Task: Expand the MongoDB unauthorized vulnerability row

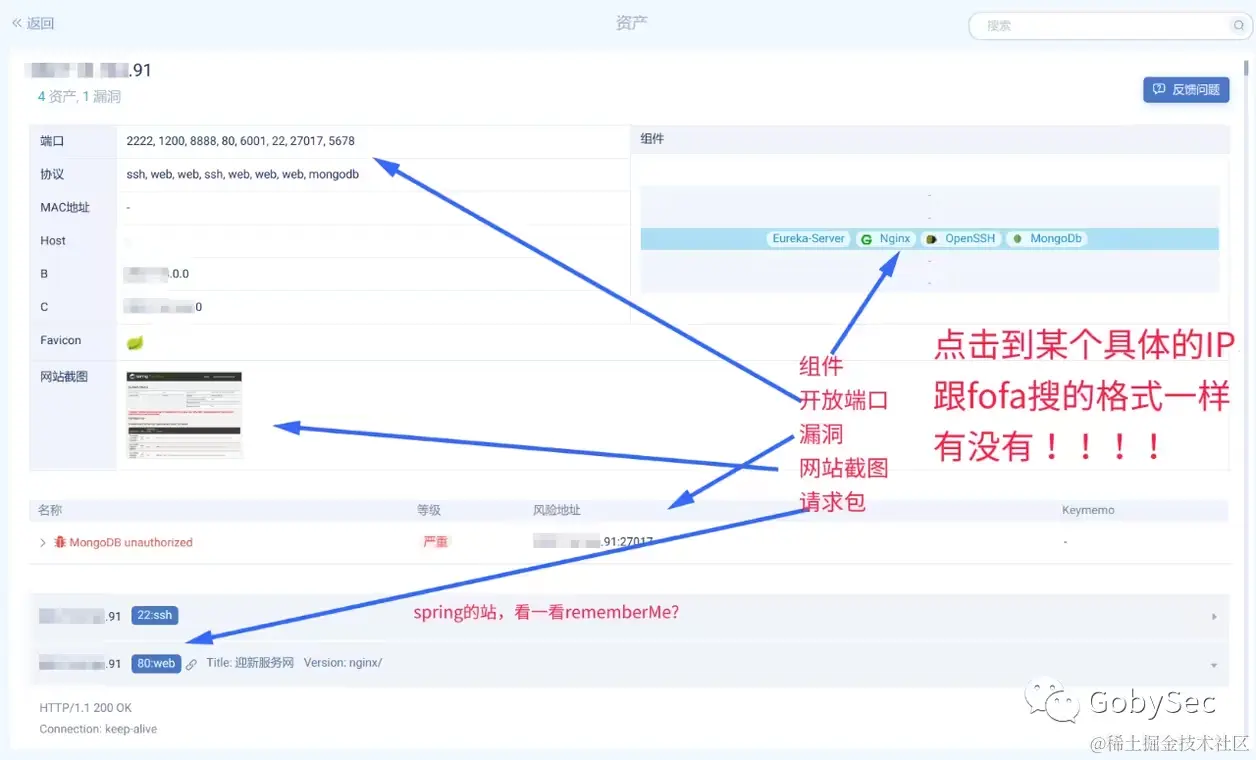Action: 42,543
